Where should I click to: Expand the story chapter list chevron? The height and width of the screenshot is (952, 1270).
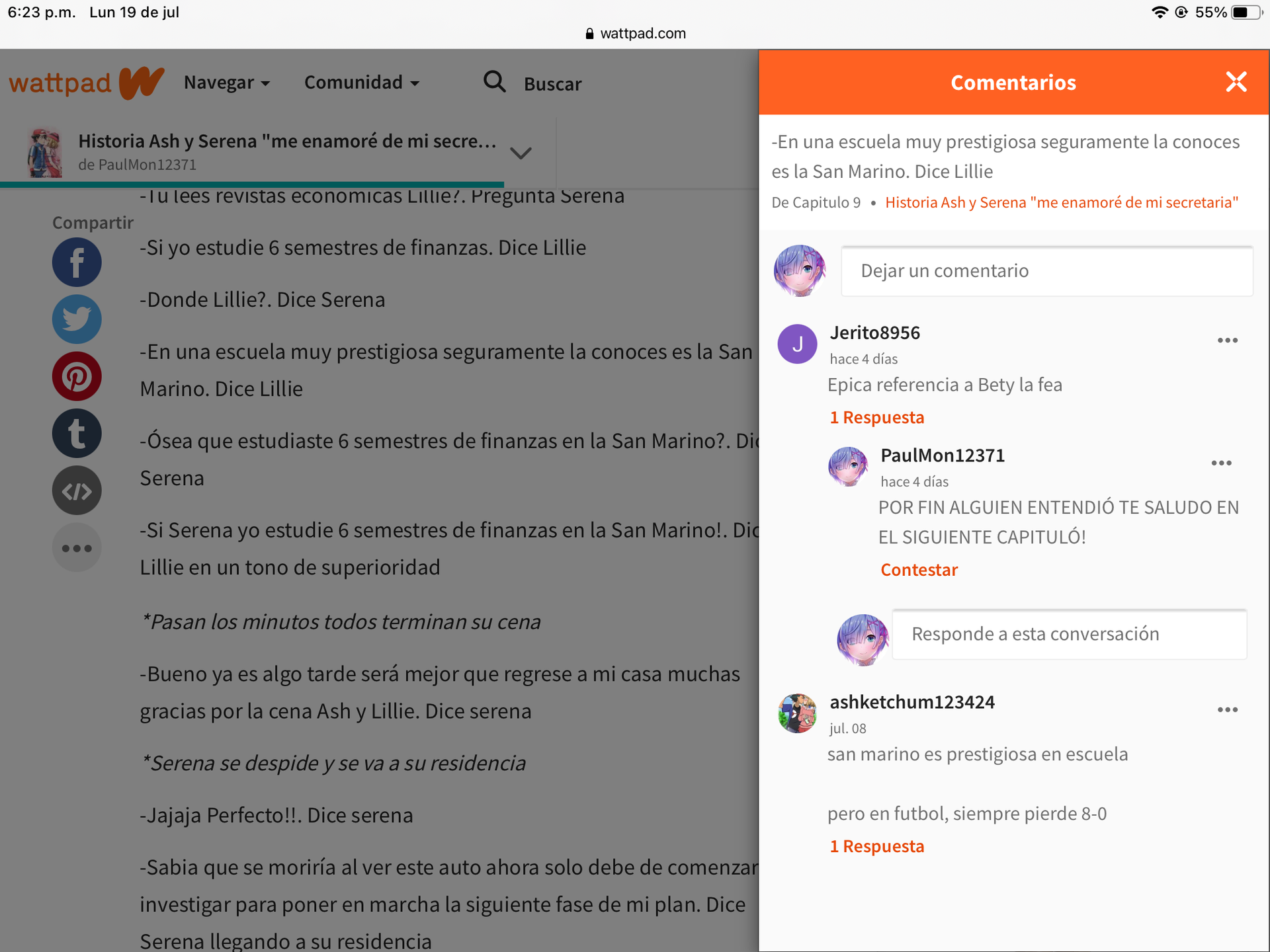(521, 153)
